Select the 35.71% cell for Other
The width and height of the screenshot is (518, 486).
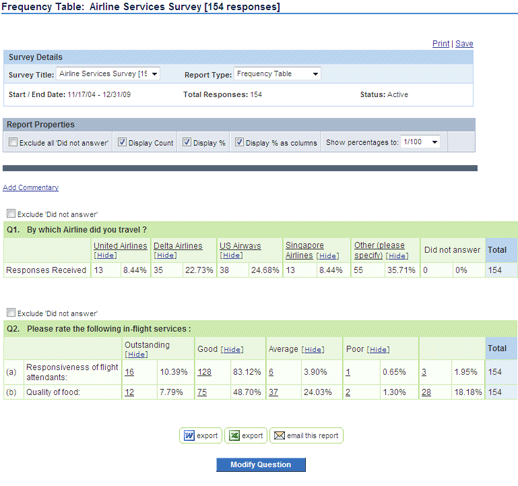click(401, 270)
